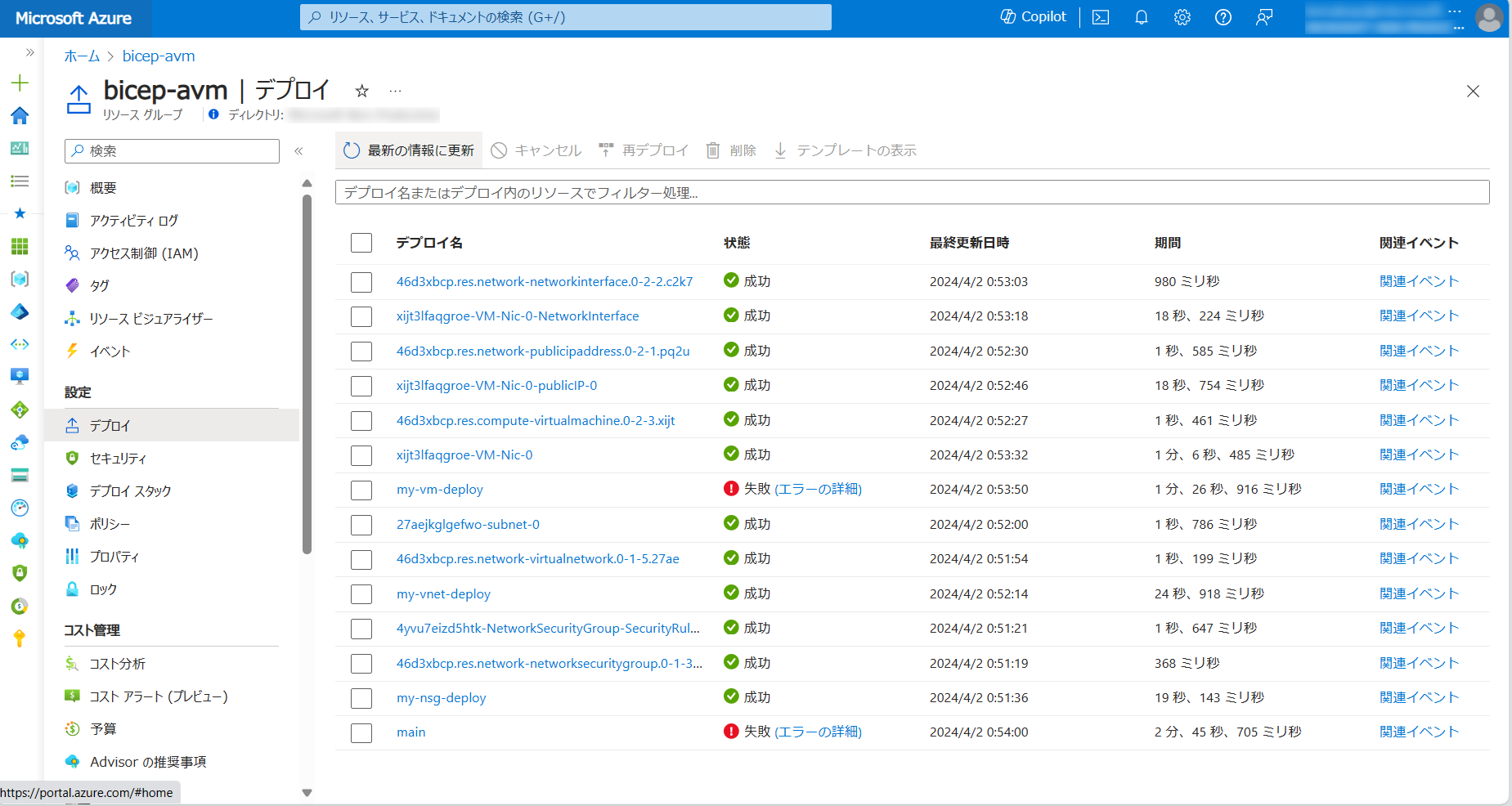Tick the checkbox for my-vm-deploy row
The image size is (1512, 806).
click(361, 490)
